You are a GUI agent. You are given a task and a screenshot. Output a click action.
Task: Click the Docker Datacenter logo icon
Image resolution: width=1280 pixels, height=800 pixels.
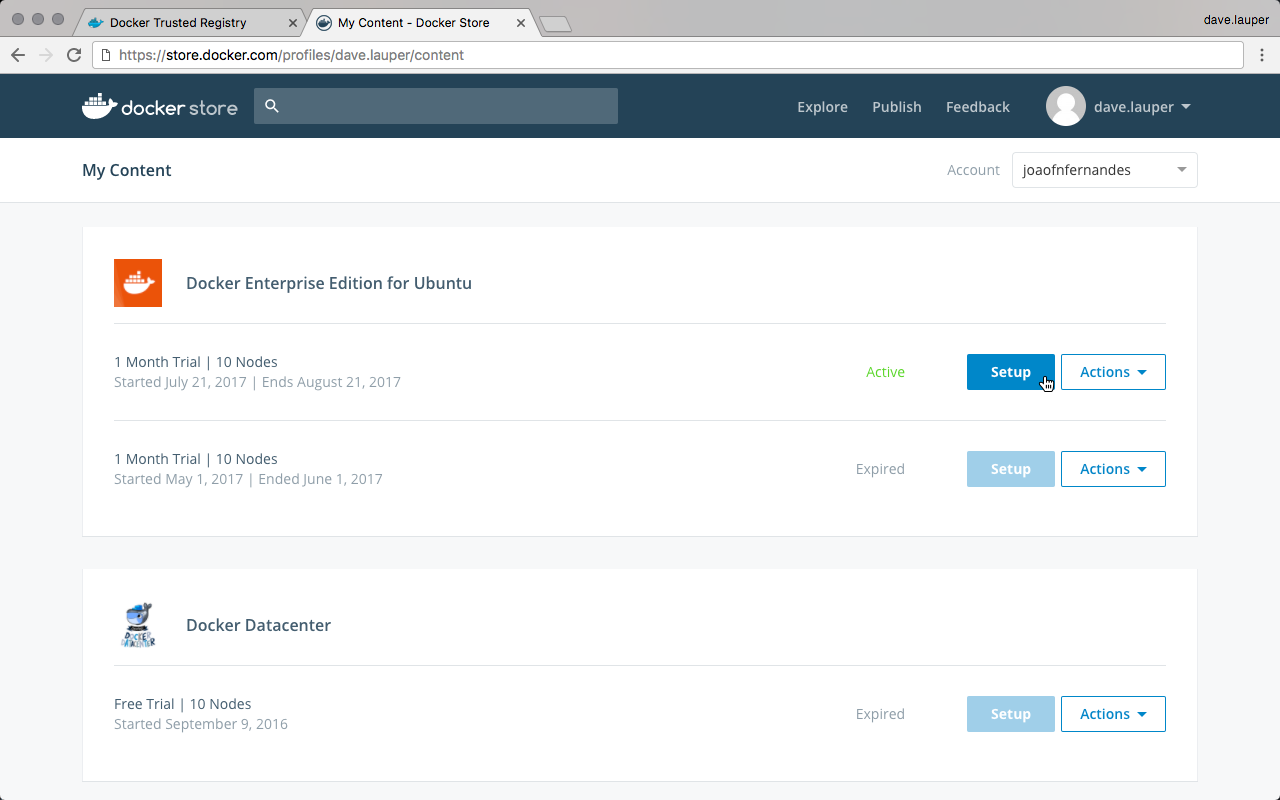(138, 625)
